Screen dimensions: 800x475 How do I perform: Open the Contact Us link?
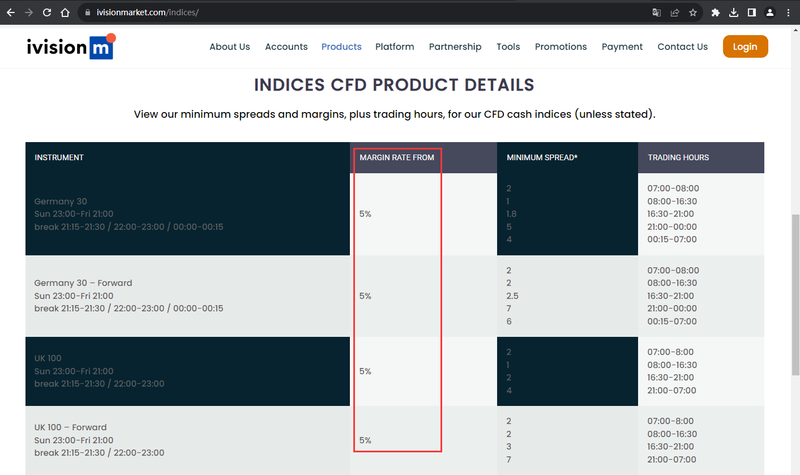682,46
